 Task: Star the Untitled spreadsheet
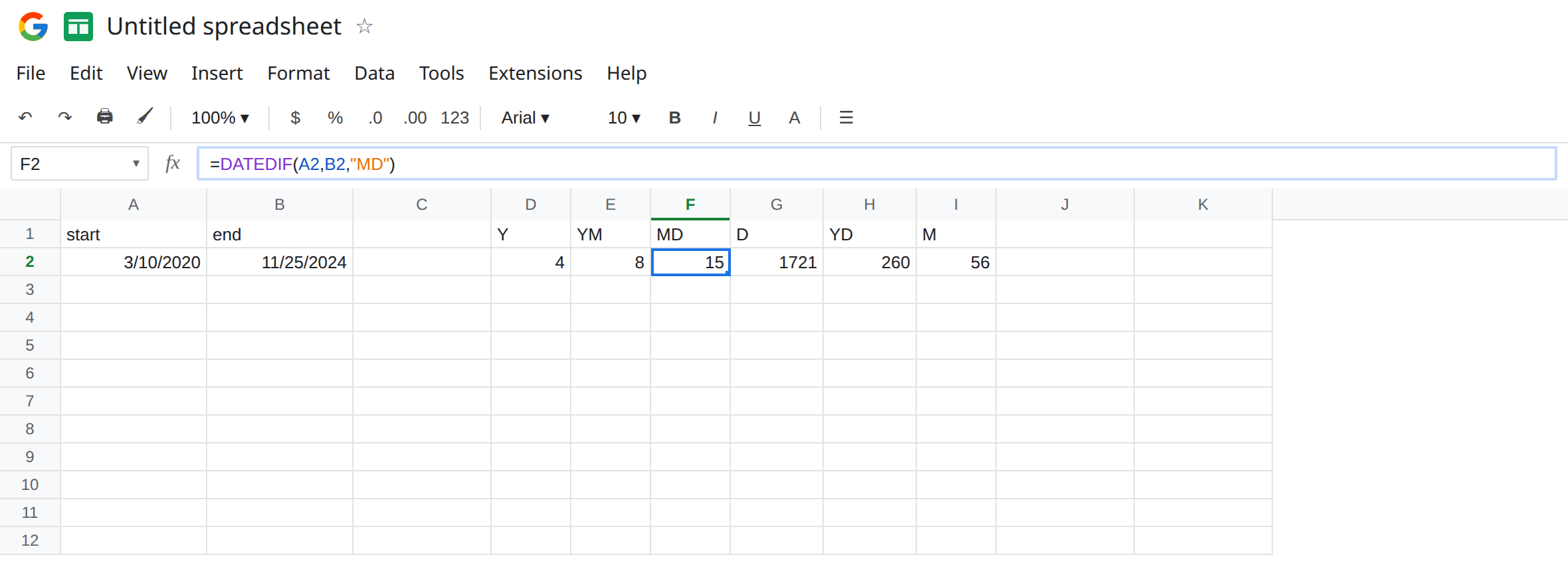point(364,27)
